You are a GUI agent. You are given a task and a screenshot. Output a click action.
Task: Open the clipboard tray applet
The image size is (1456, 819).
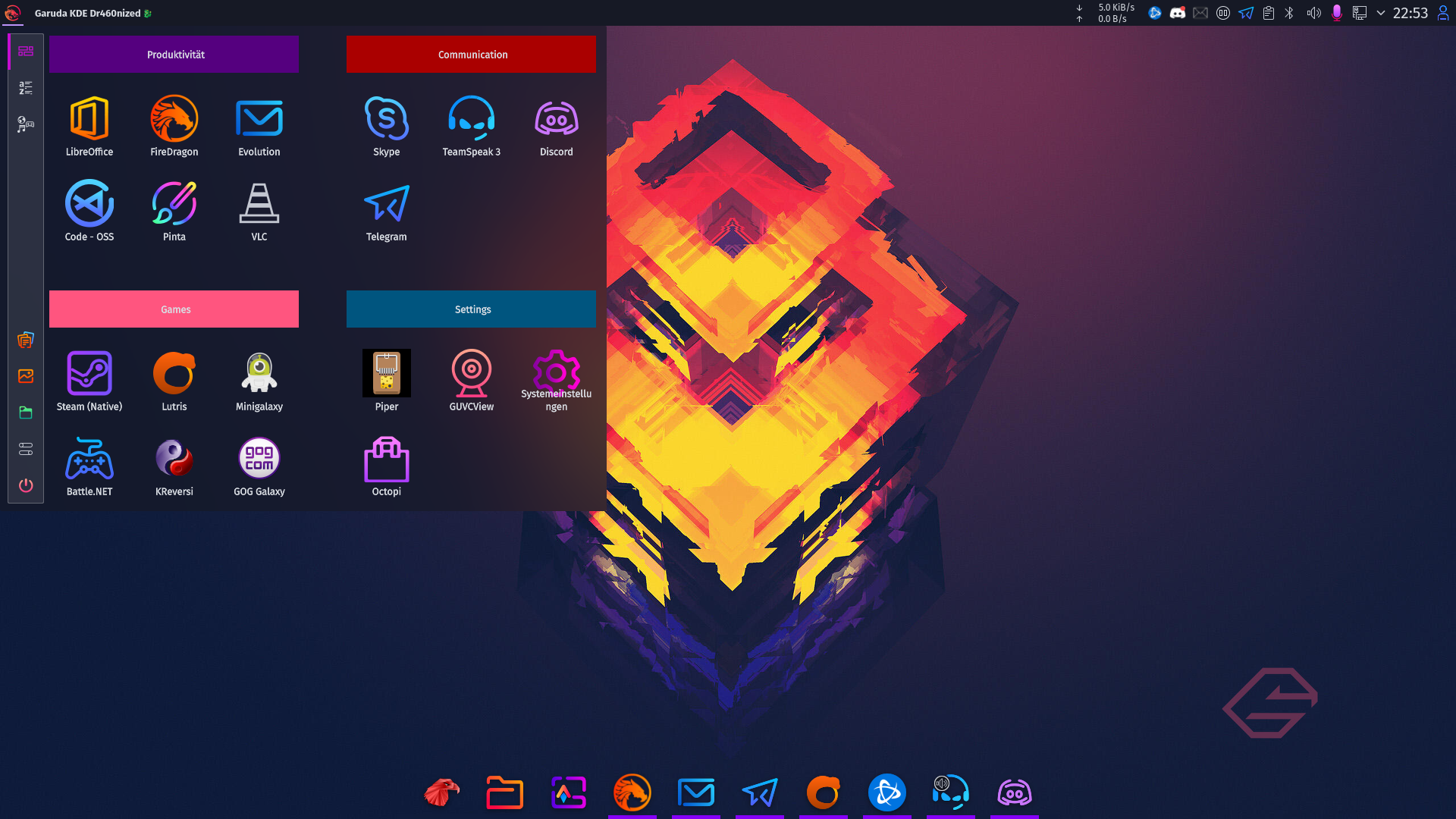point(1268,13)
